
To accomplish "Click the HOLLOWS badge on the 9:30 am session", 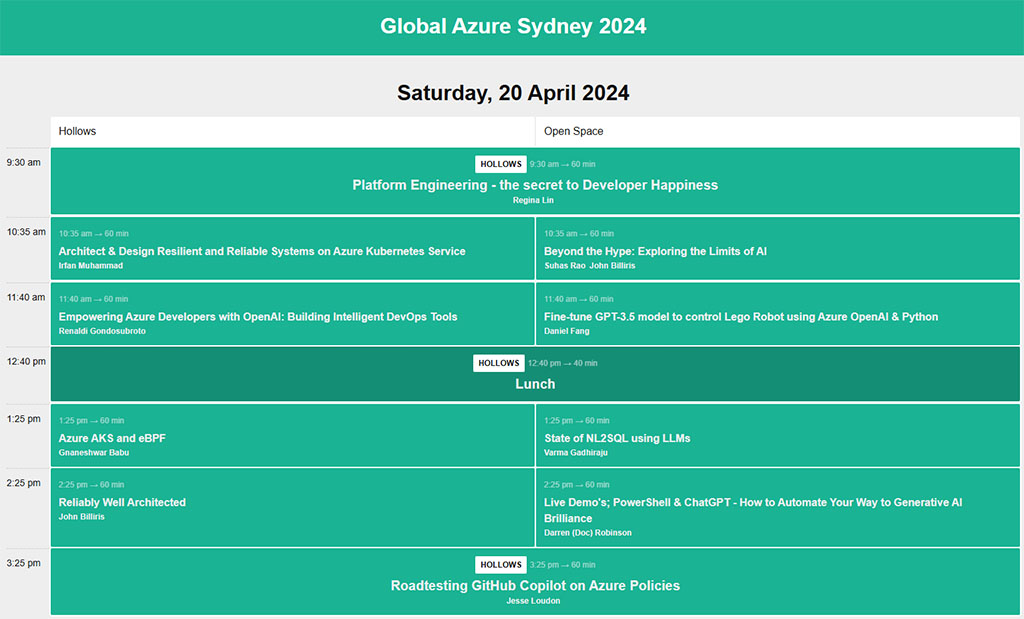I will tap(501, 164).
